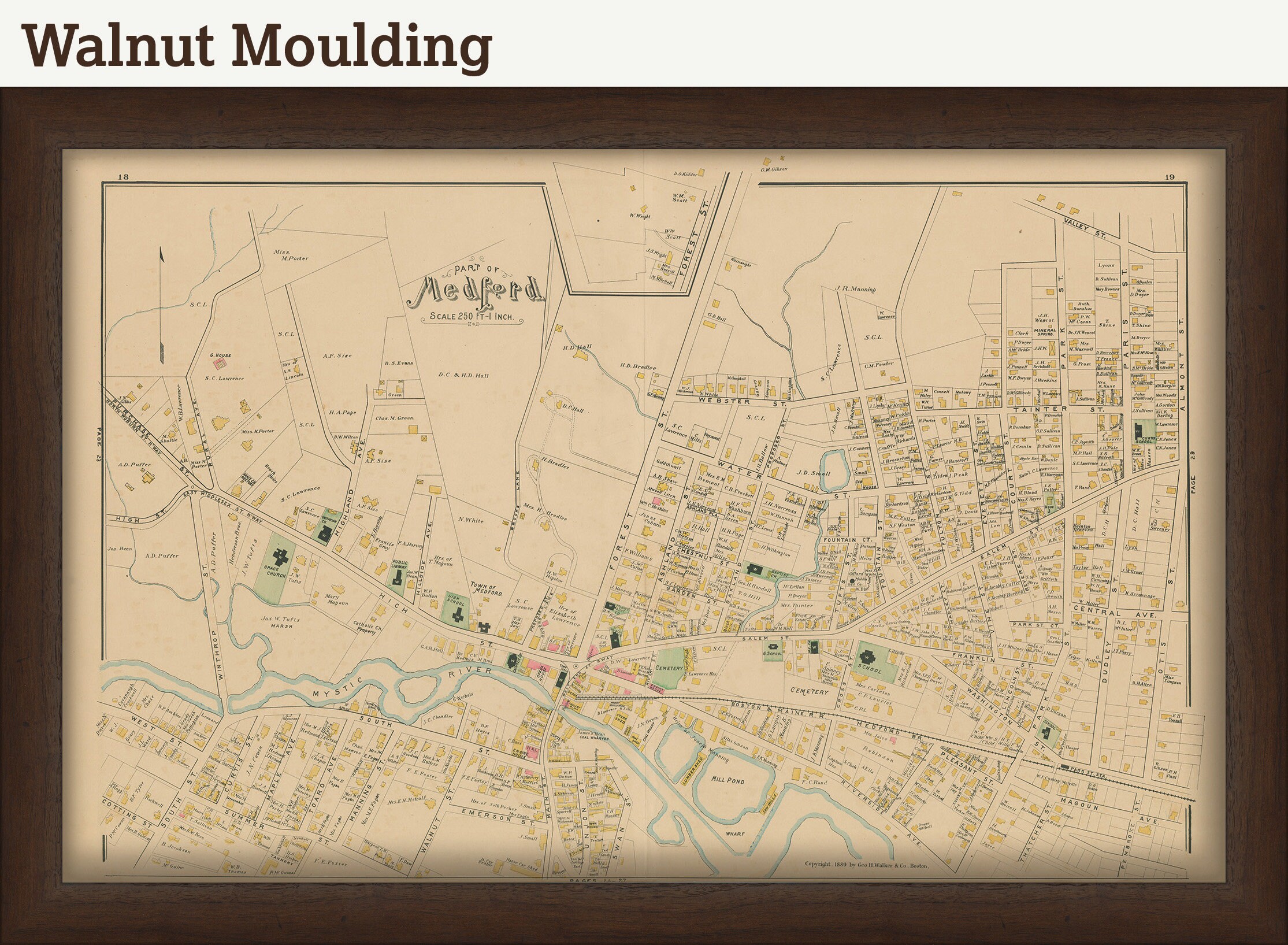
Task: Click page number '18' in map corner
Action: (123, 177)
